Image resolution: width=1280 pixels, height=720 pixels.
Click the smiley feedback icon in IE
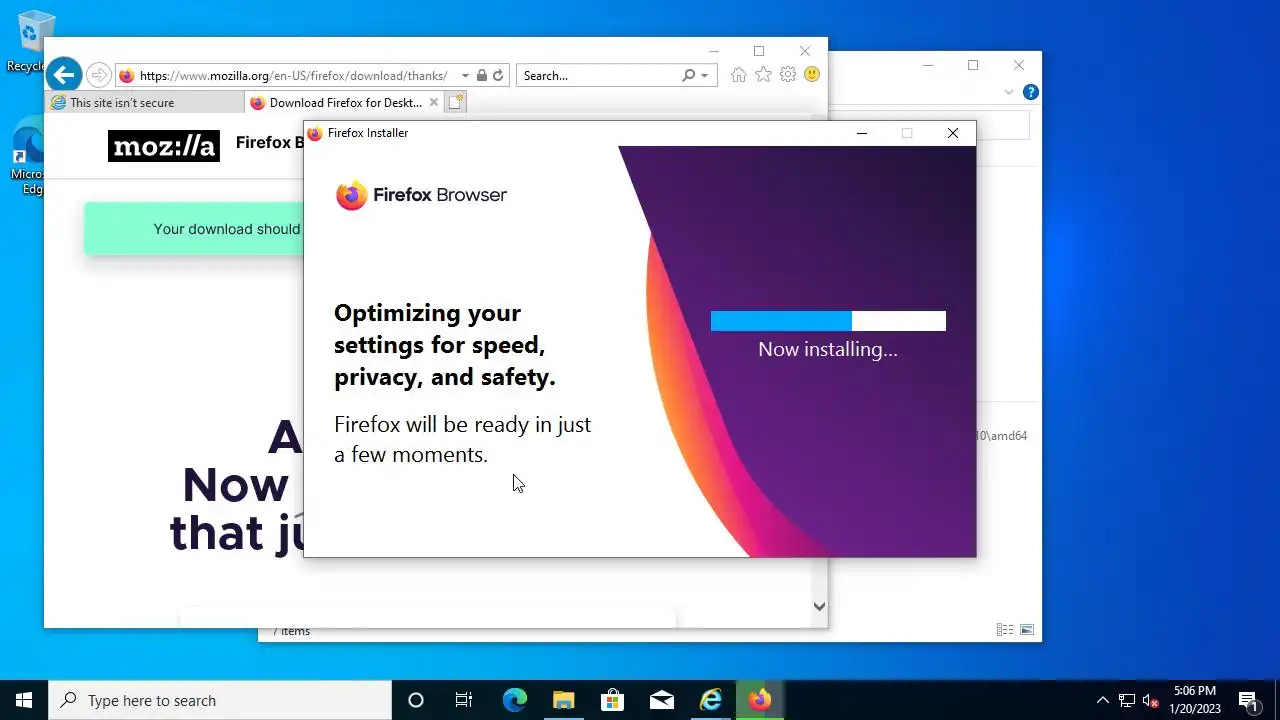(812, 75)
